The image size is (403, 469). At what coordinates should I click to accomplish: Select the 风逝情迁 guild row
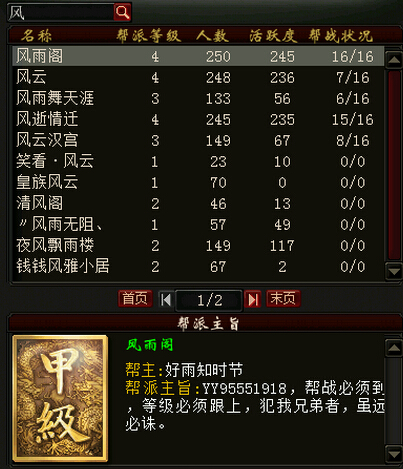(x=198, y=119)
